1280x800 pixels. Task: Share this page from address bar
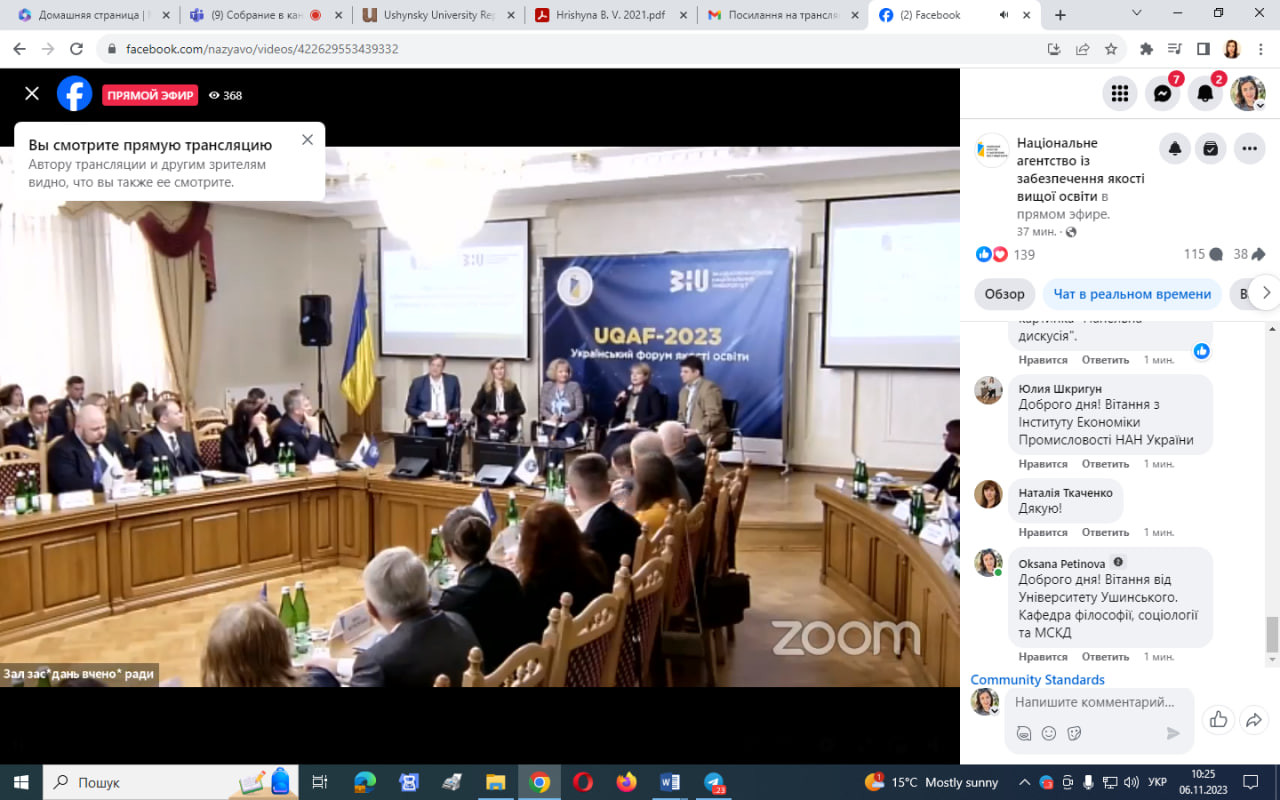tap(1082, 49)
